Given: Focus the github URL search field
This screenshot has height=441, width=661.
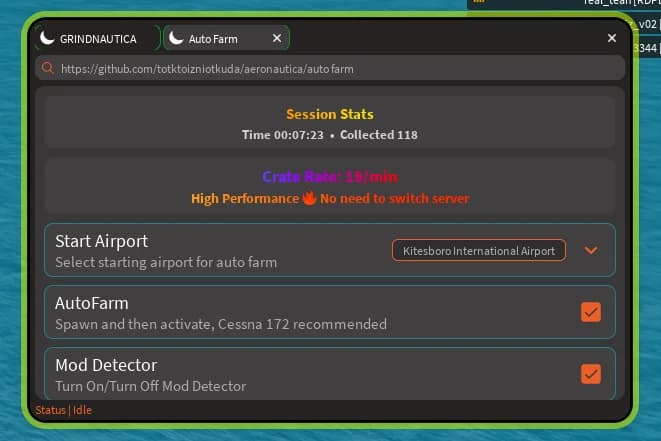Looking at the screenshot, I should pyautogui.click(x=330, y=68).
